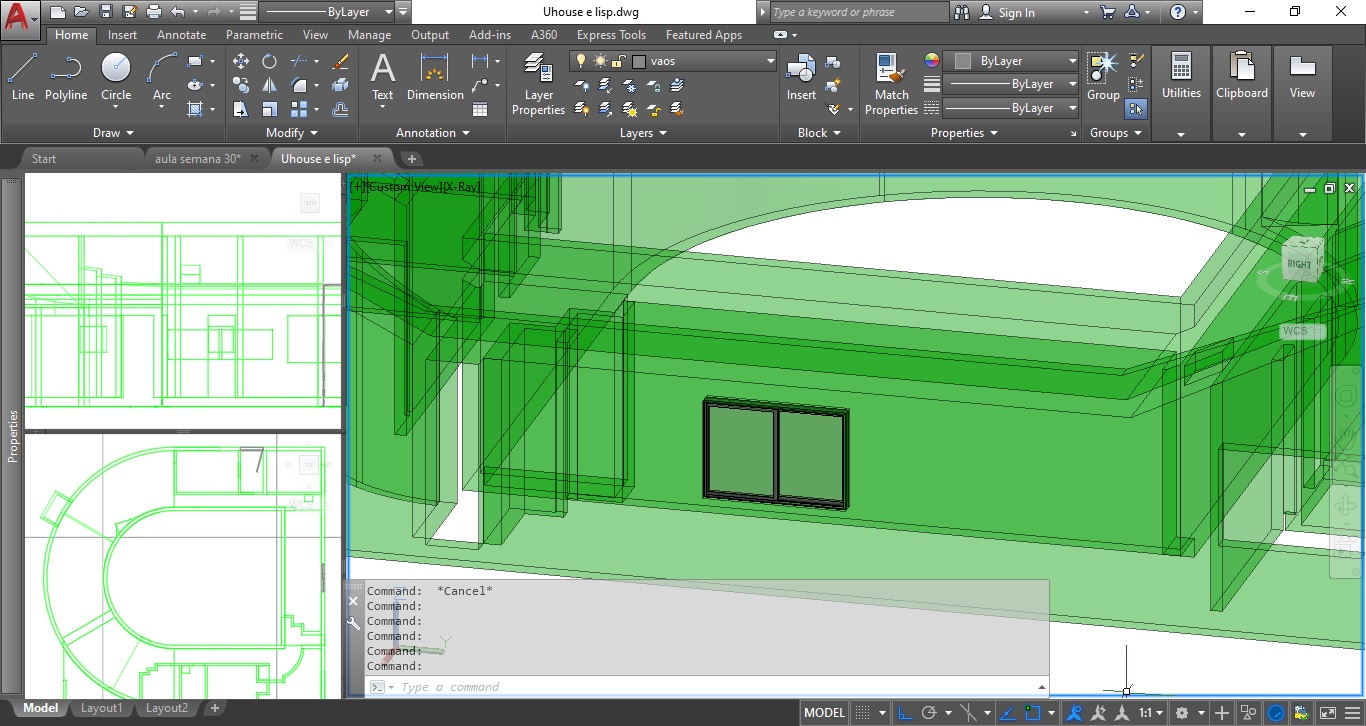This screenshot has width=1366, height=726.
Task: Toggle Clean Screen in status bar
Action: (x=1327, y=713)
